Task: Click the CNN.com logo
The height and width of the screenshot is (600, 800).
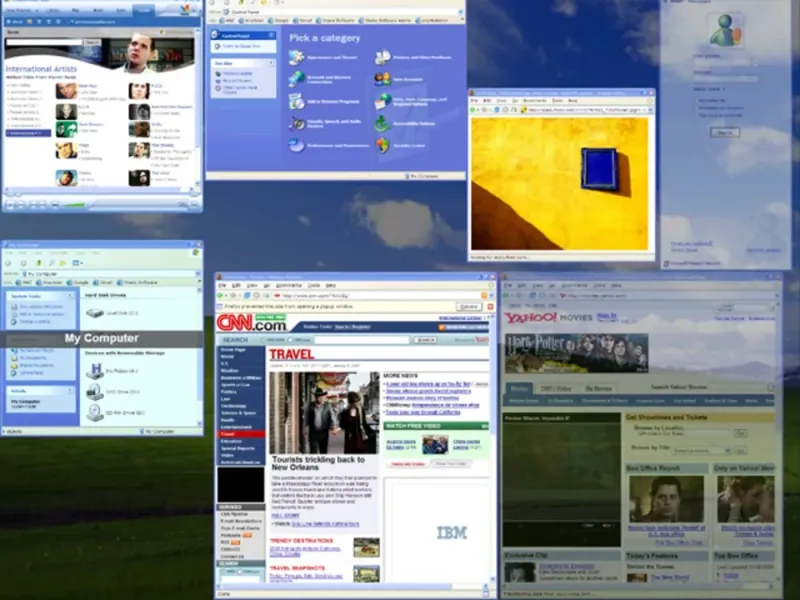Action: pos(251,323)
